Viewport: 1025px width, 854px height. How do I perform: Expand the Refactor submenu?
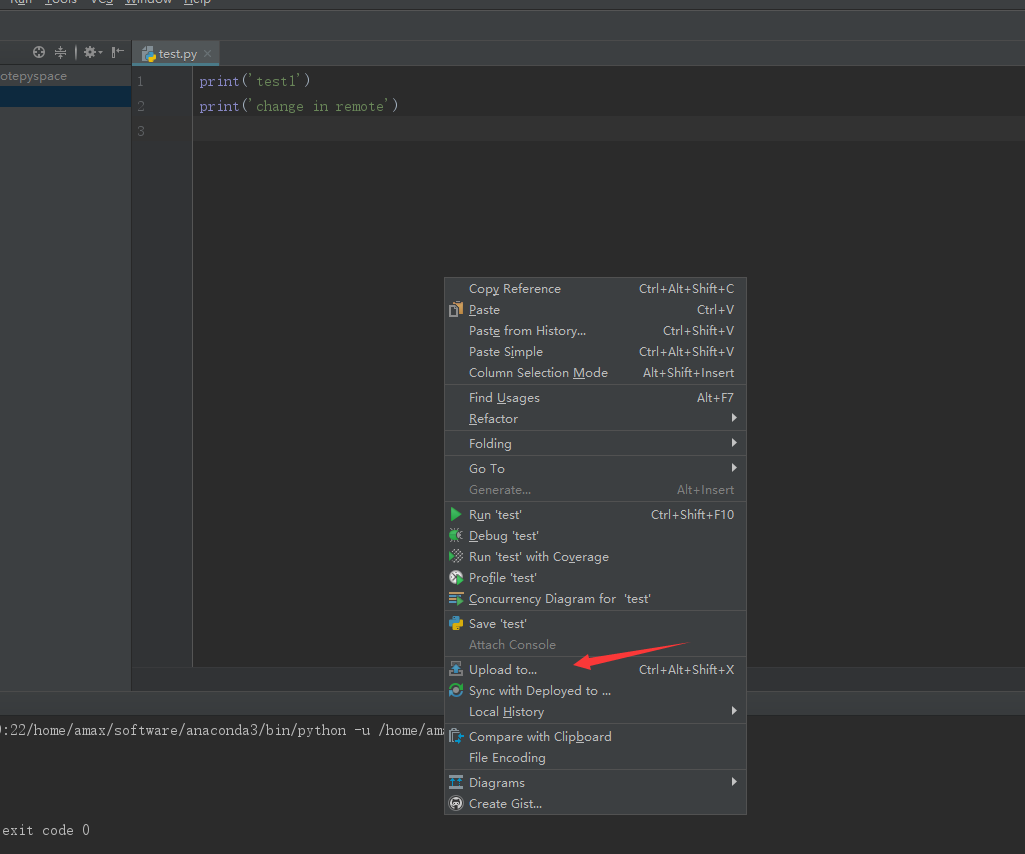pos(493,419)
